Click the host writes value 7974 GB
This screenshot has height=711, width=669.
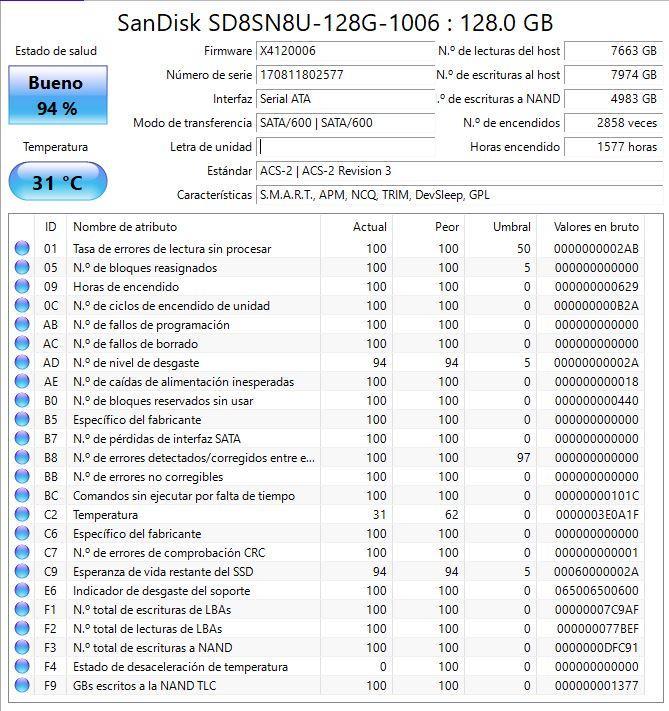coord(613,75)
